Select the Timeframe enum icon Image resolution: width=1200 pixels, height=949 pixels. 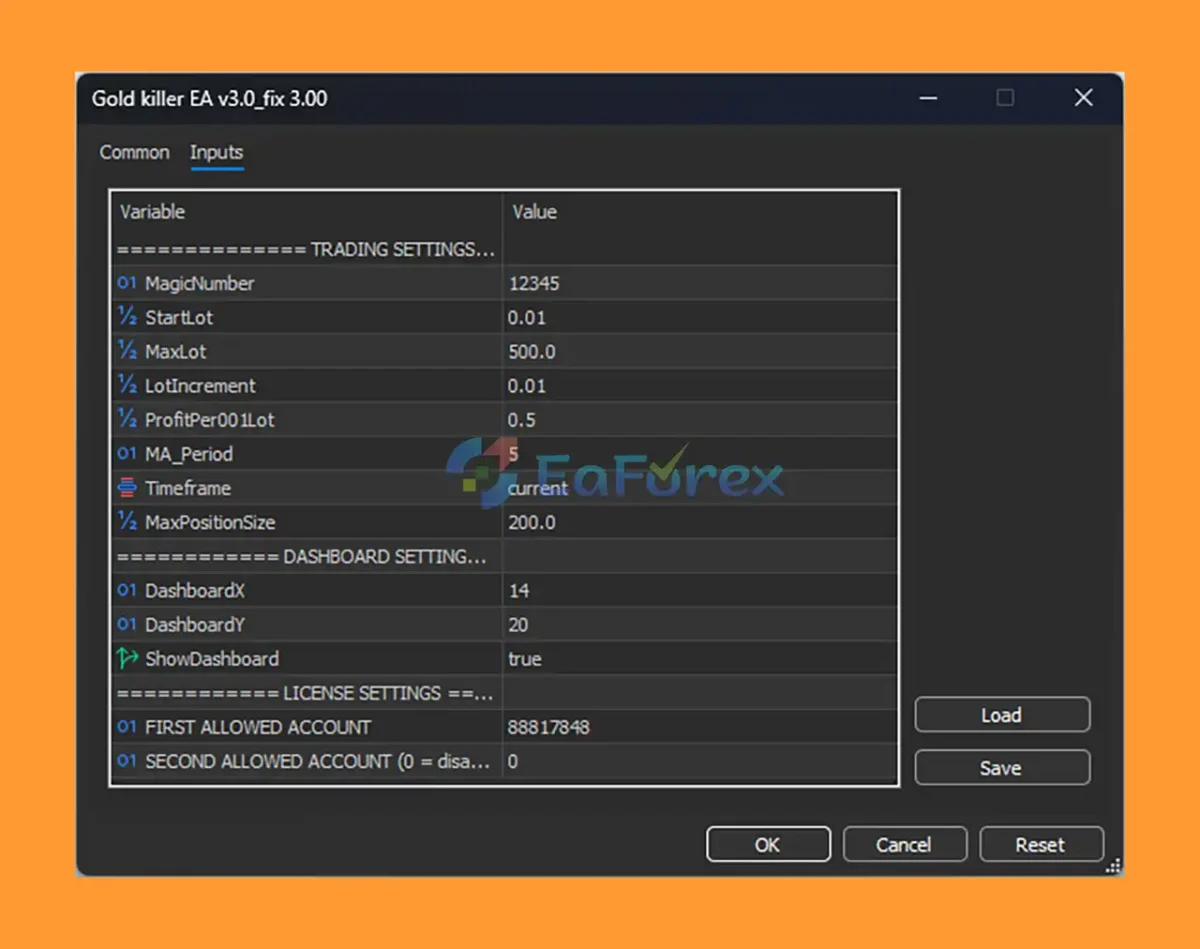127,488
